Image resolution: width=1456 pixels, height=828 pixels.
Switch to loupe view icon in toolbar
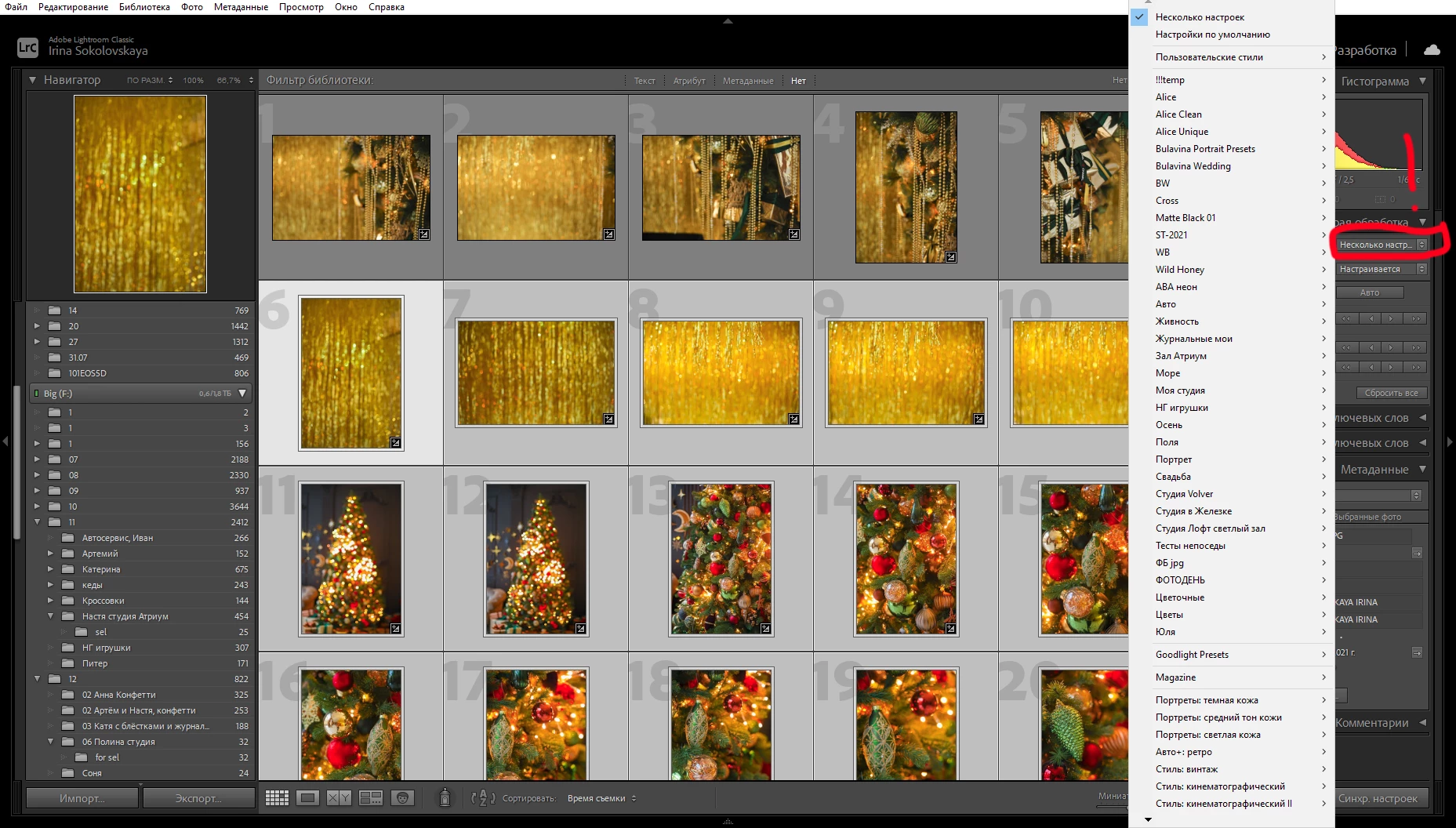[x=308, y=798]
